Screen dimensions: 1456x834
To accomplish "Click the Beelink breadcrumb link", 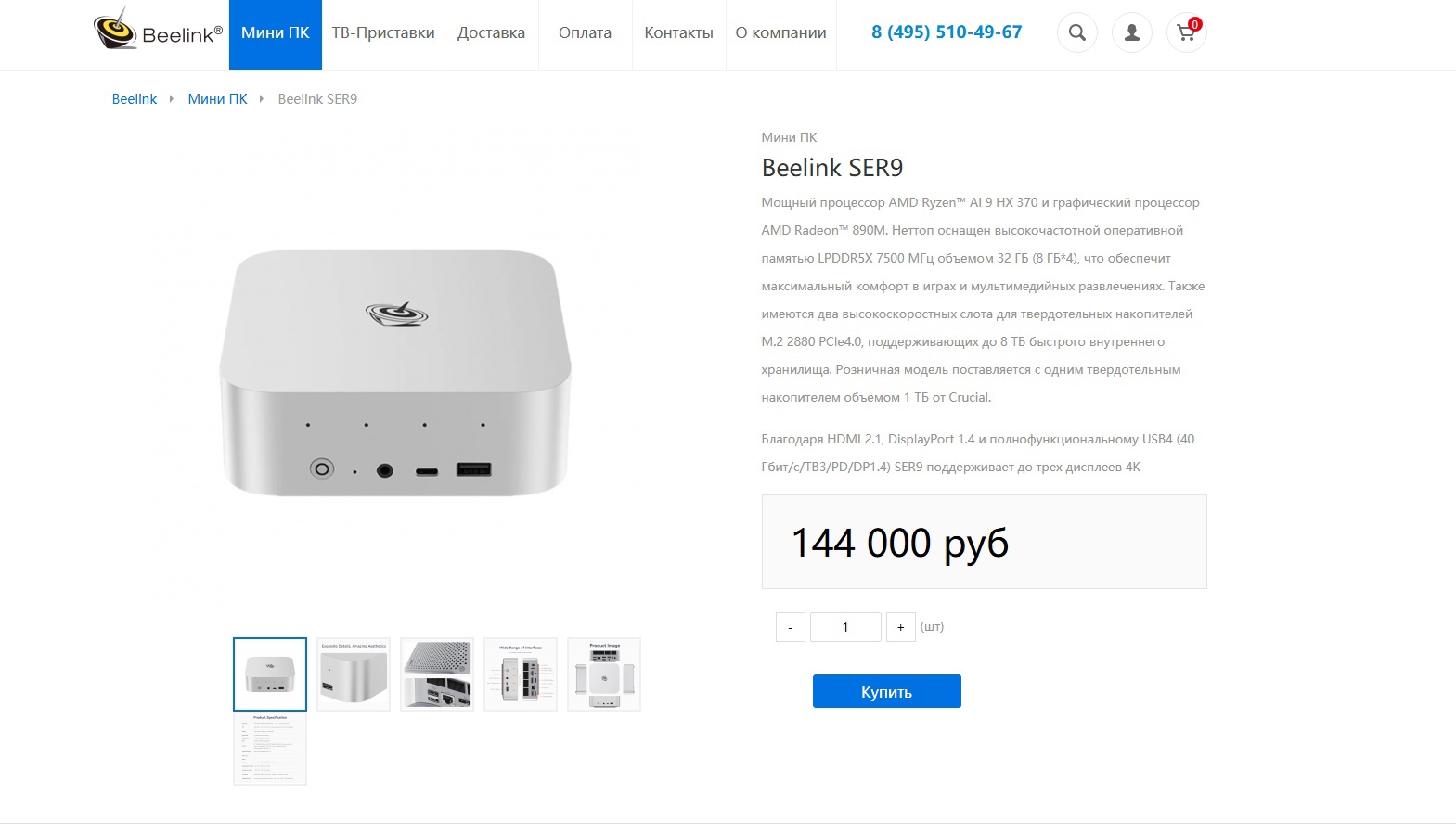I will [135, 99].
